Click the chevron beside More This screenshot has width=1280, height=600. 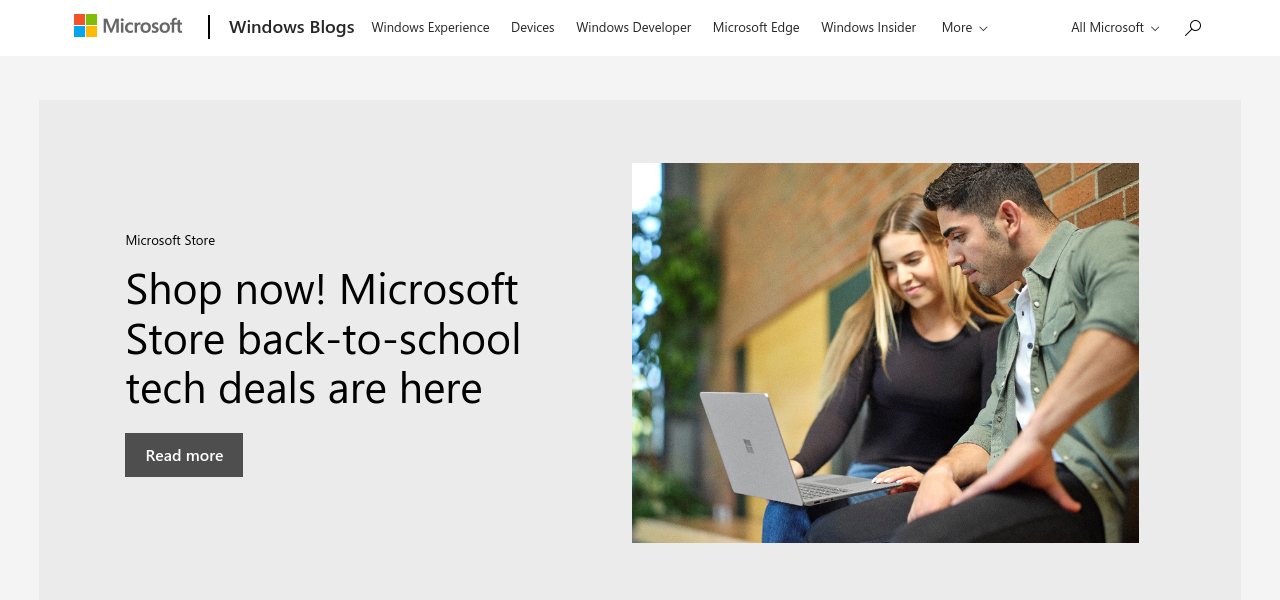pos(983,29)
